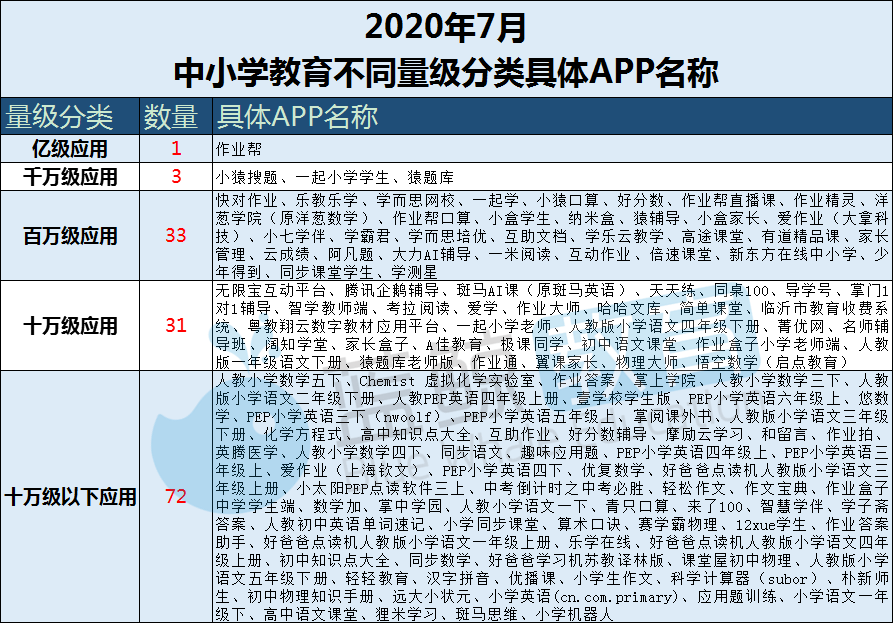893x623 pixels.
Task: Select the "百万级应用" row label
Action: (x=70, y=236)
